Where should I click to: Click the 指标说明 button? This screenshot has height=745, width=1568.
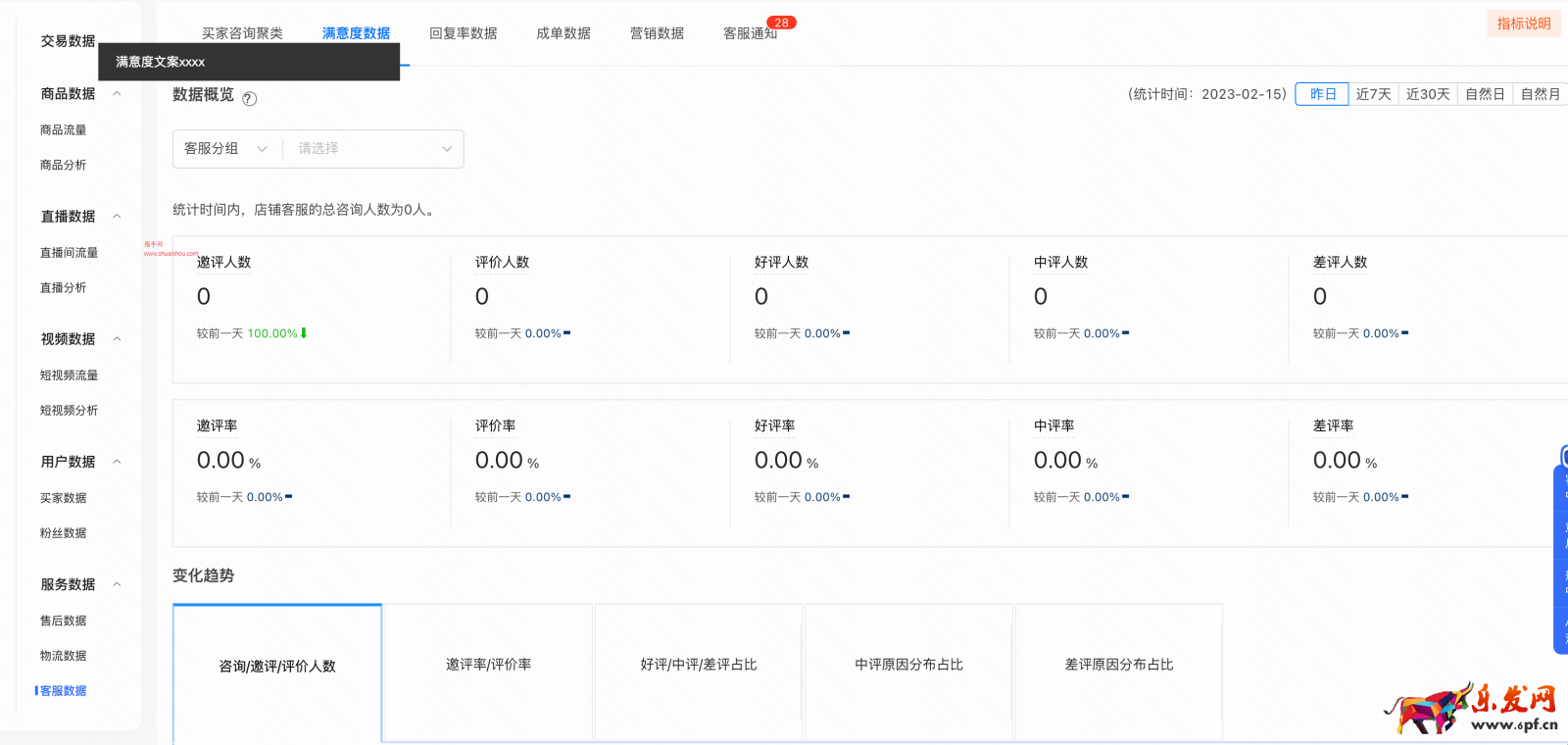1524,24
